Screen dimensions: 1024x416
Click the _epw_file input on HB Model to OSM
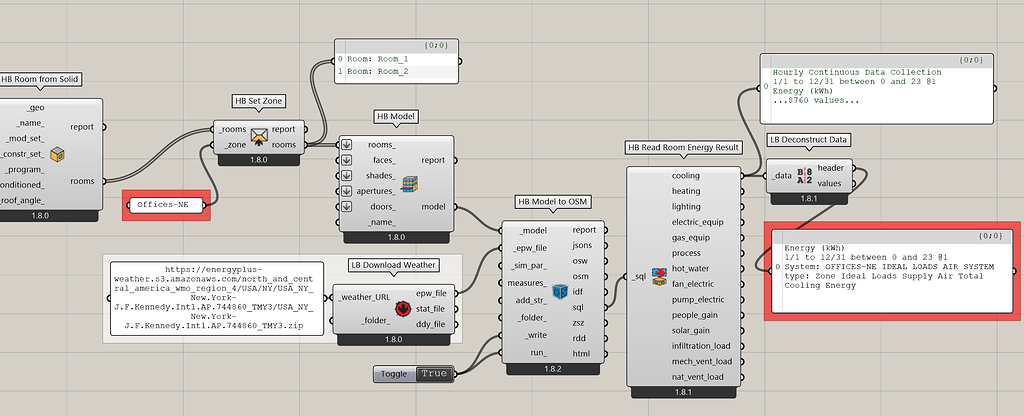[530, 248]
